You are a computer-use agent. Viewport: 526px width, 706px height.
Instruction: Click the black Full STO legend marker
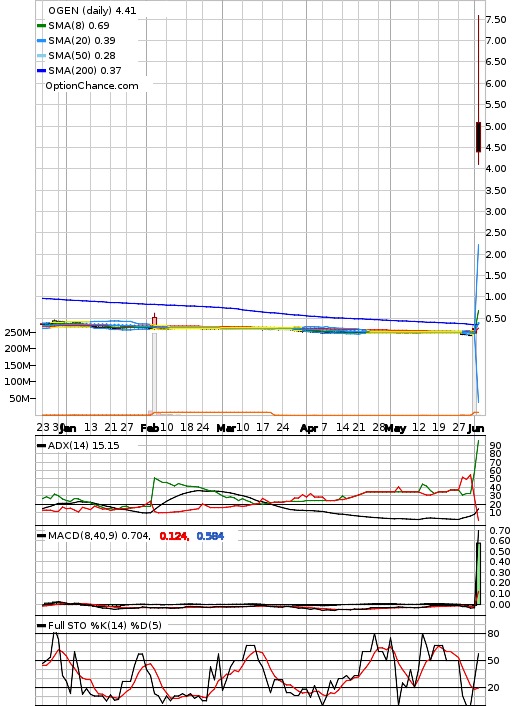[x=41, y=625]
